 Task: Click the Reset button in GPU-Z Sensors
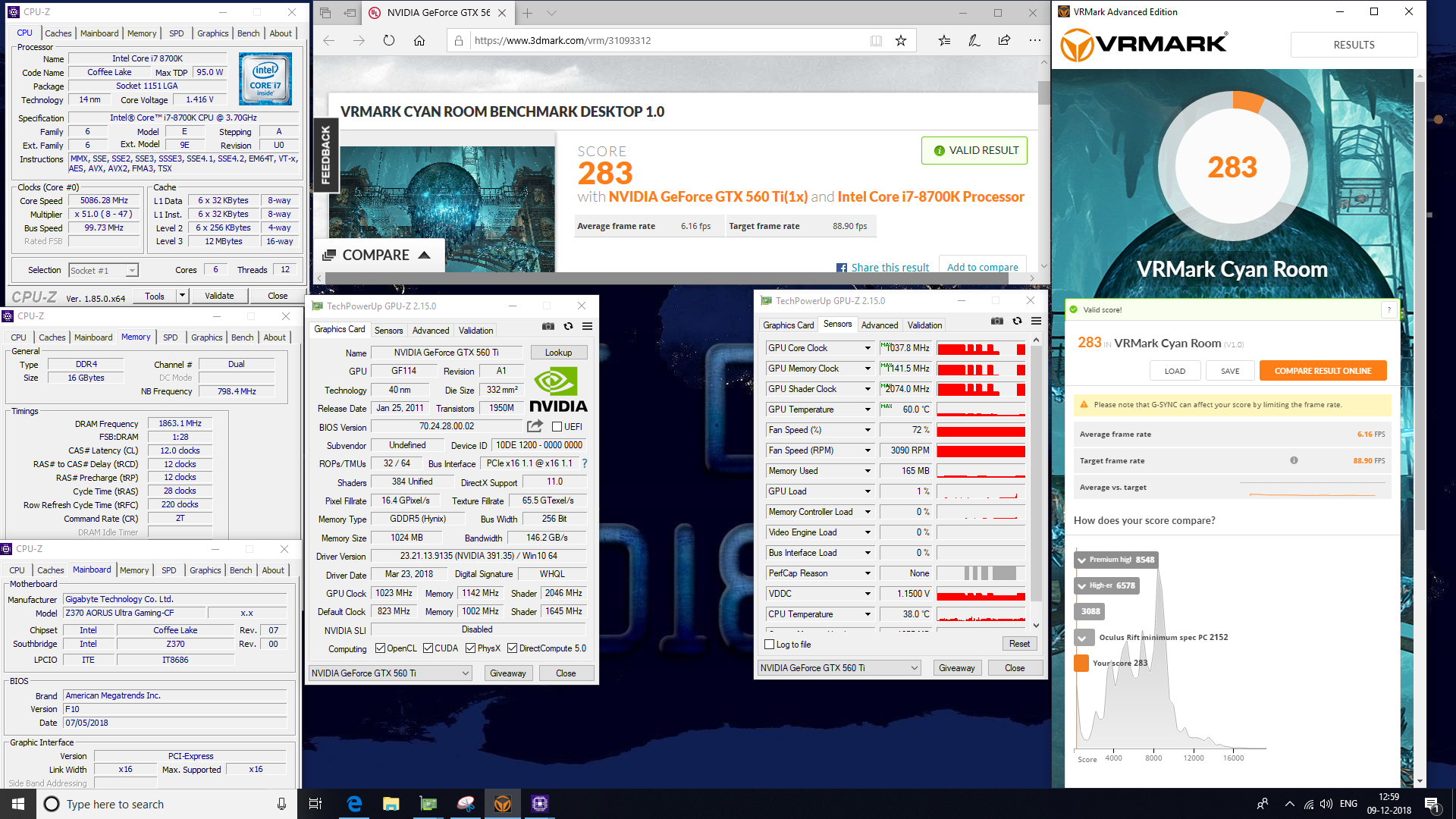[x=1019, y=644]
